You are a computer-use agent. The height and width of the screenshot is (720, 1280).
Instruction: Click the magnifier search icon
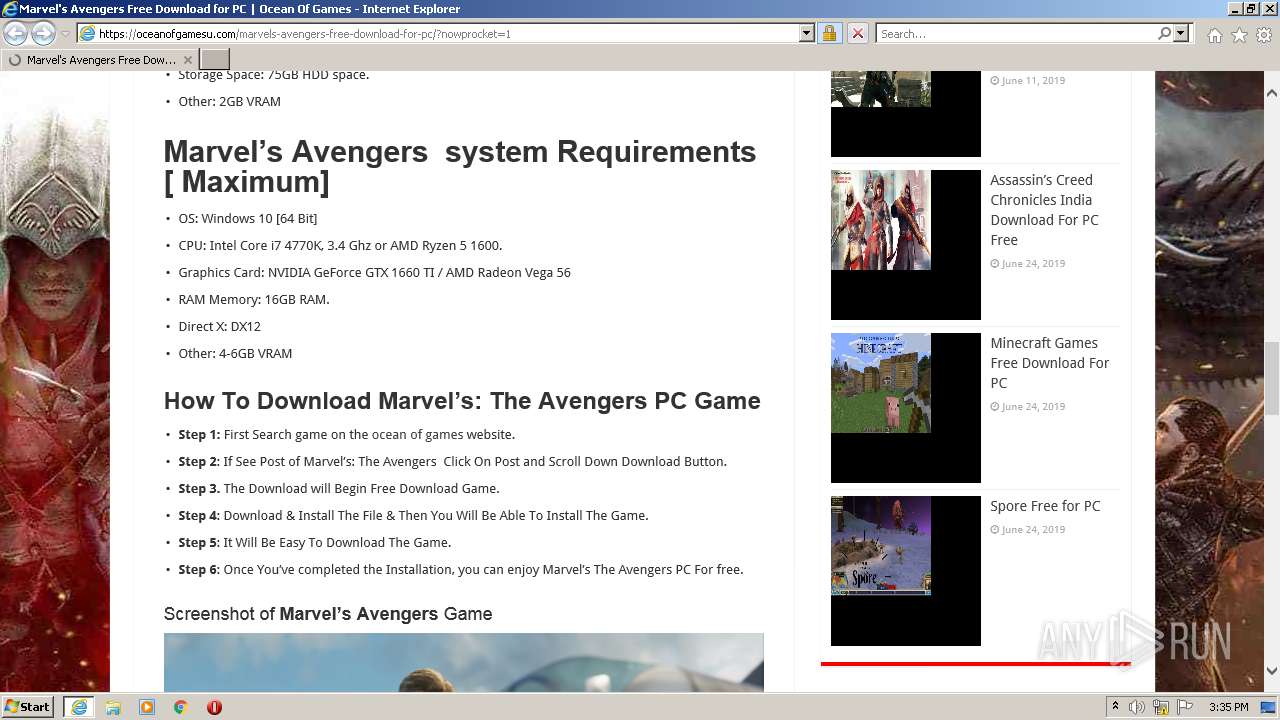(1164, 33)
